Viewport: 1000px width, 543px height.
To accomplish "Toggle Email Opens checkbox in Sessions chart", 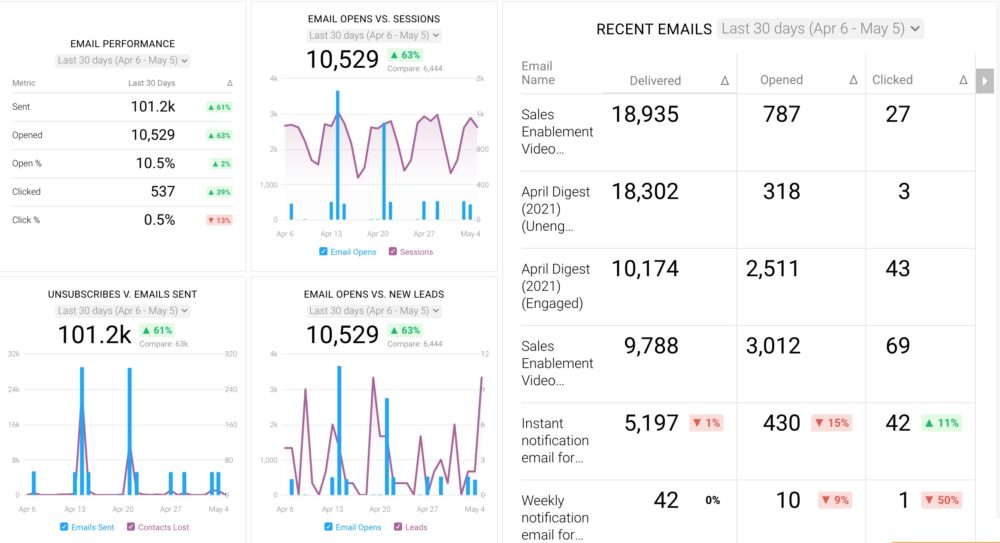I will pos(323,252).
